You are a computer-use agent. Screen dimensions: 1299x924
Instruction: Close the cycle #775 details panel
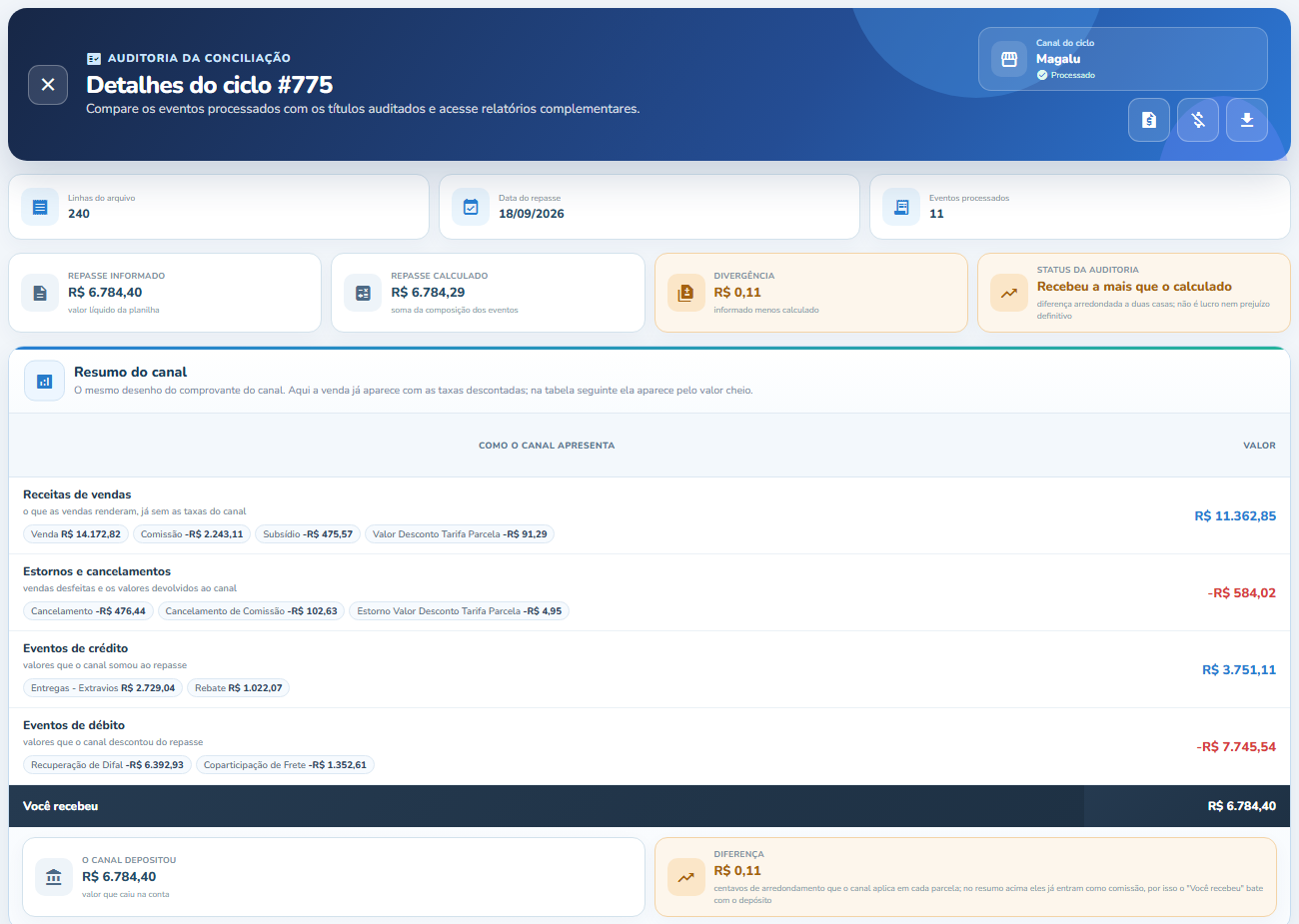pyautogui.click(x=48, y=85)
